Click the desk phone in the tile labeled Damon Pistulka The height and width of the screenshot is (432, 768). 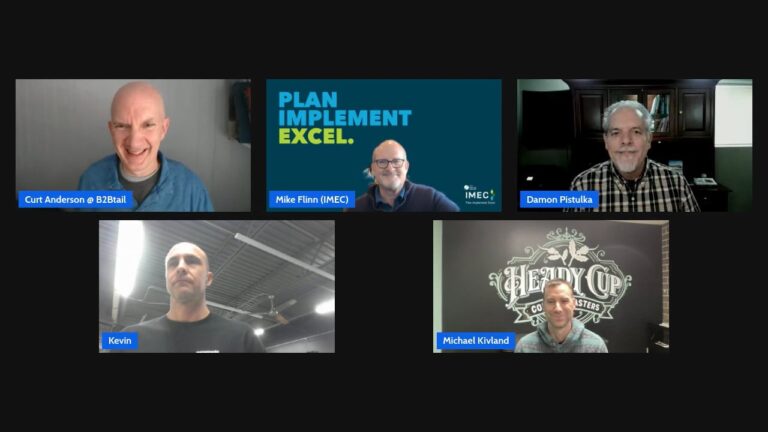point(706,181)
